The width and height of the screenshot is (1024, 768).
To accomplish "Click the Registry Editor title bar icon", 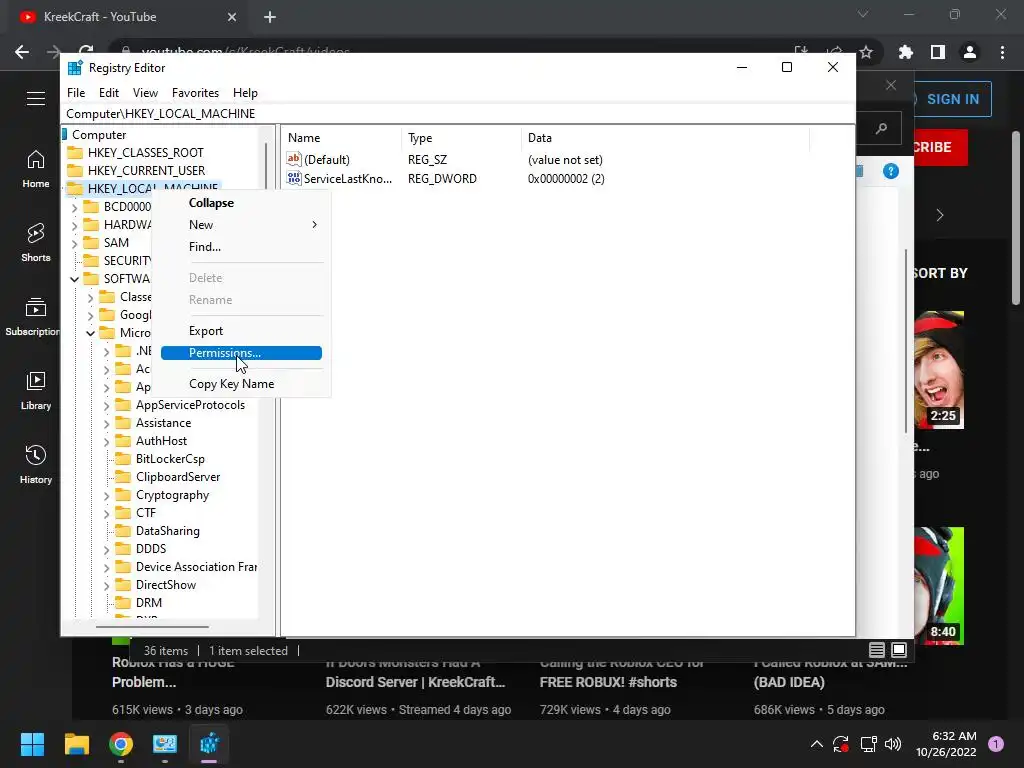I will 75,68.
